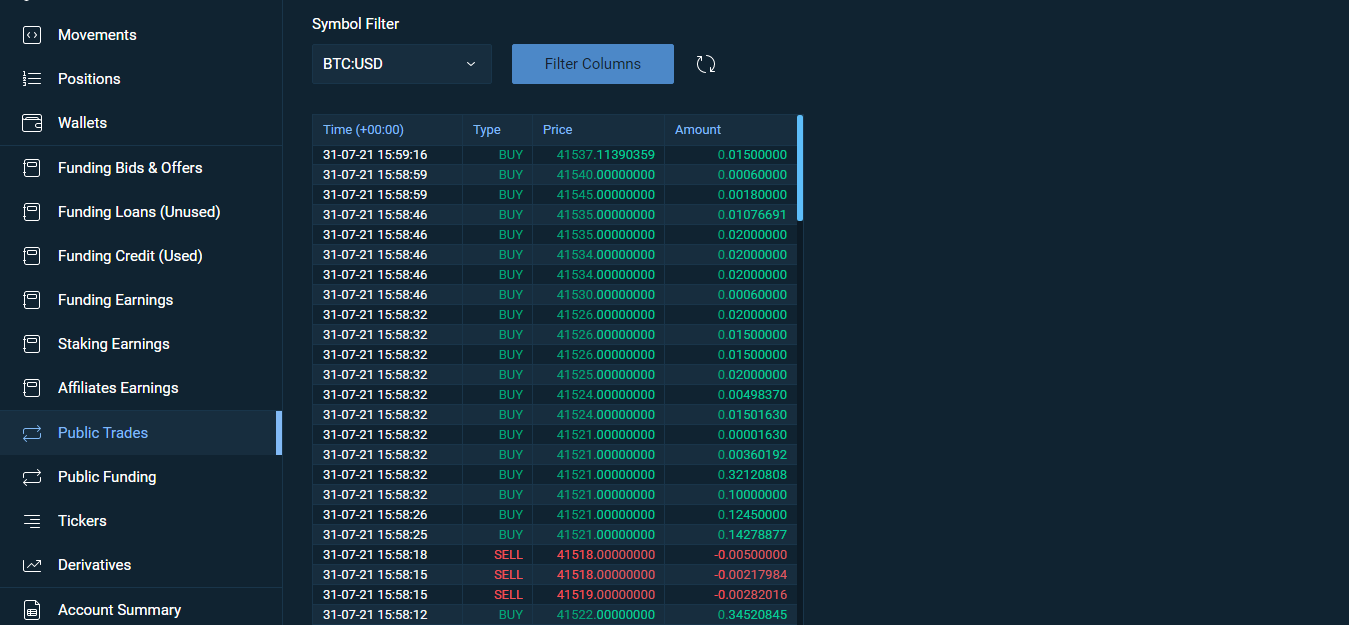Click the Derivatives chart icon
The height and width of the screenshot is (625, 1349).
32,565
